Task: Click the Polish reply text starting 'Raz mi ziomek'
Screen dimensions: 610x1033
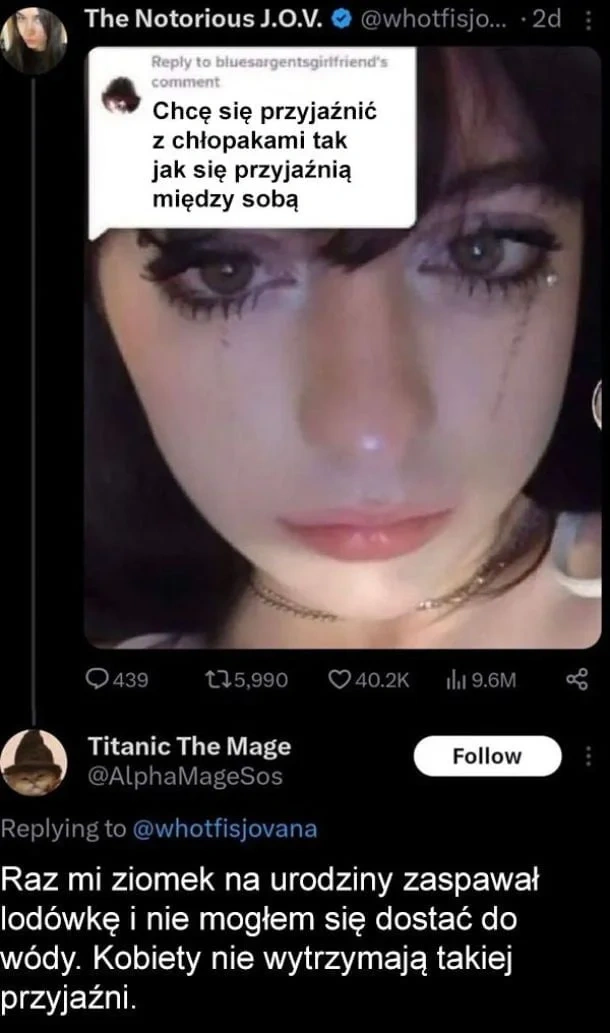Action: (x=270, y=939)
